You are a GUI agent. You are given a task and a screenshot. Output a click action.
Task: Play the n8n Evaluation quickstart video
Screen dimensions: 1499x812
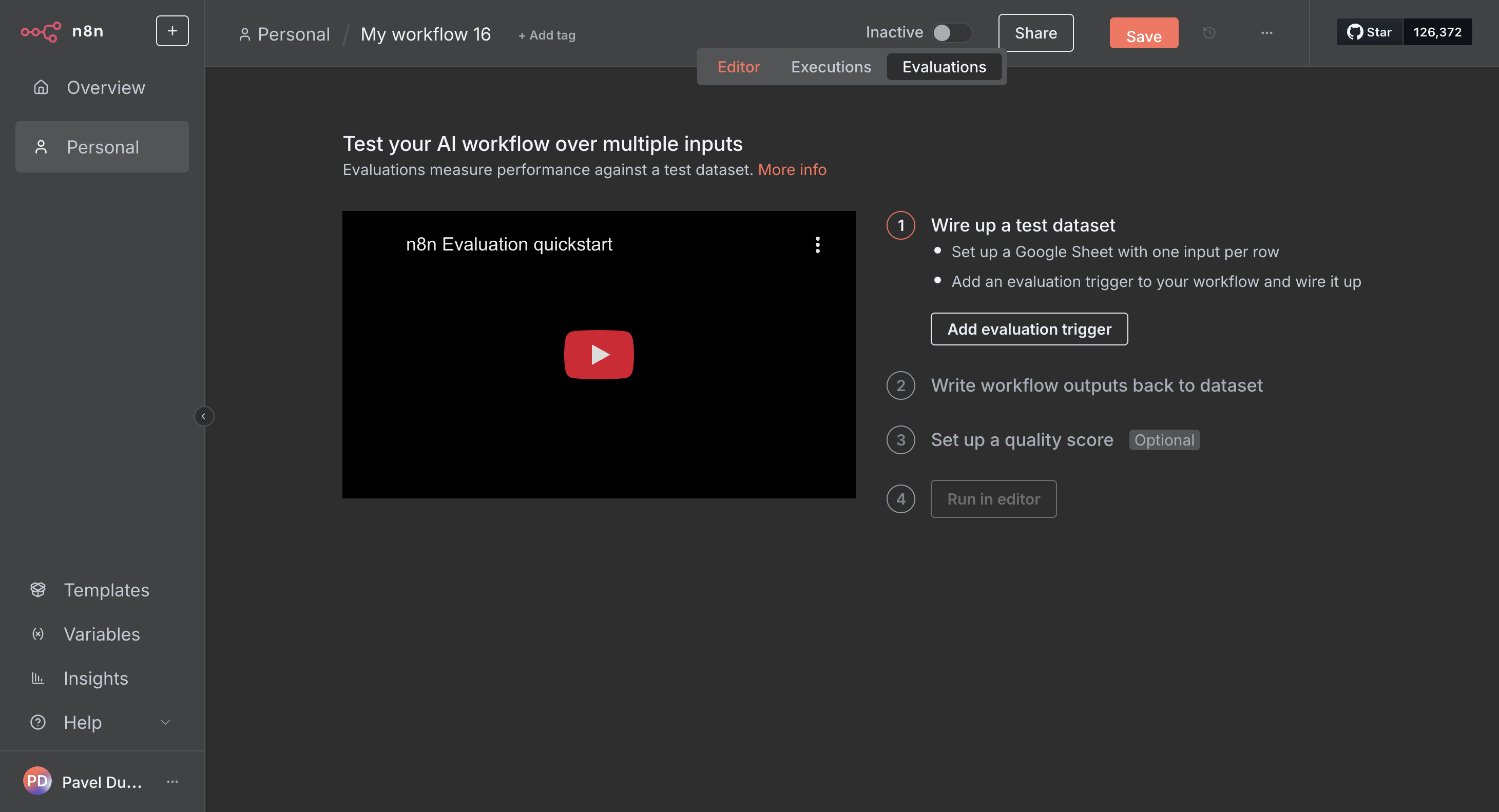click(x=599, y=355)
